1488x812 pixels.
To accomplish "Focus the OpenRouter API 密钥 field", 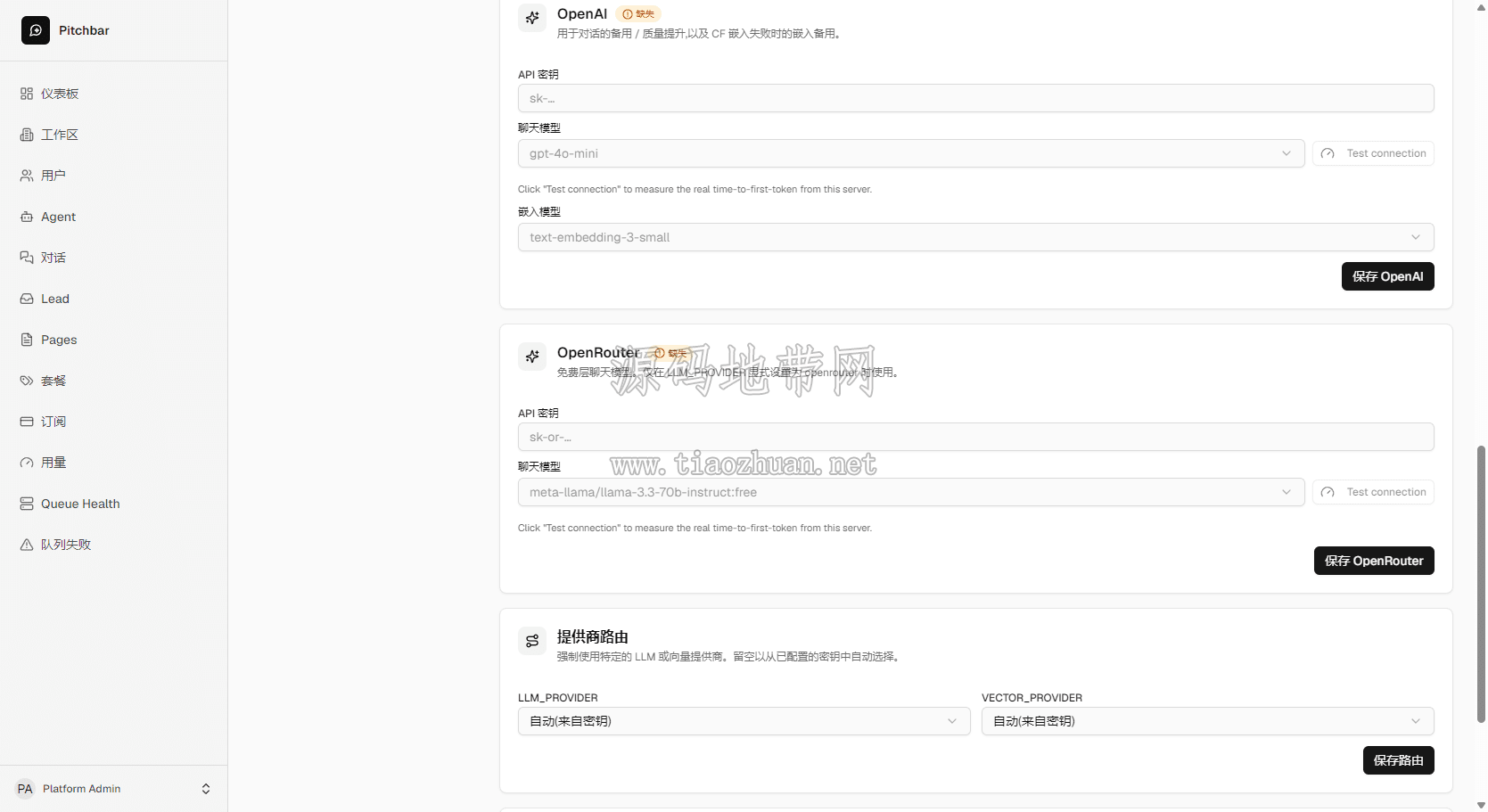I will (976, 437).
